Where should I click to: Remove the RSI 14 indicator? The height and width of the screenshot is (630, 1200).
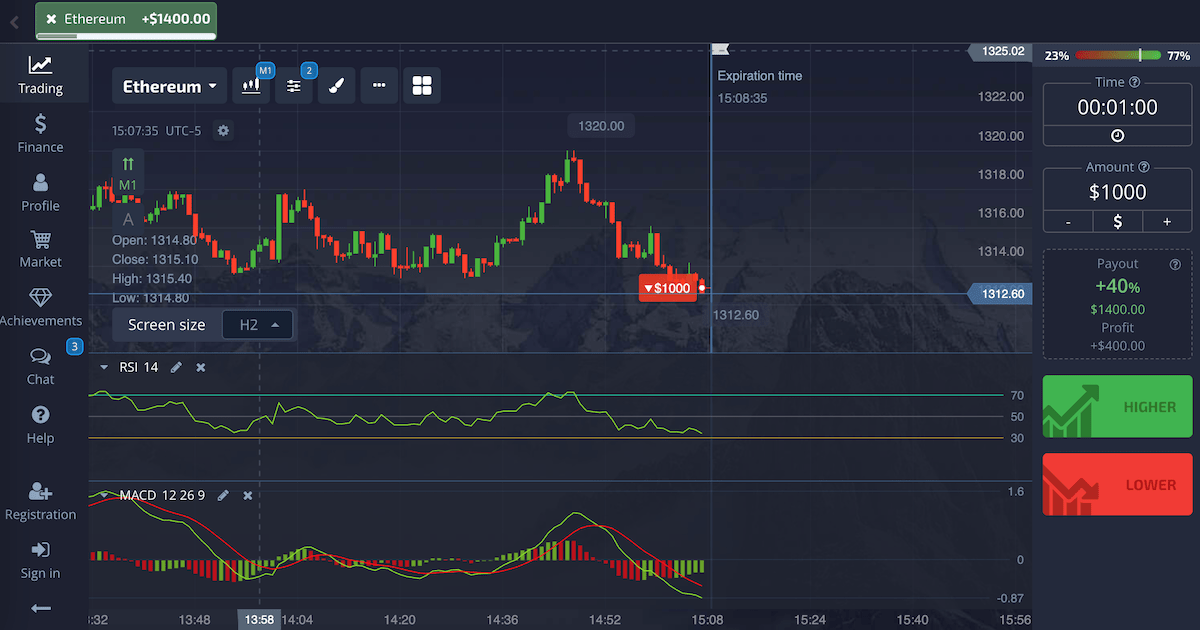(x=201, y=367)
